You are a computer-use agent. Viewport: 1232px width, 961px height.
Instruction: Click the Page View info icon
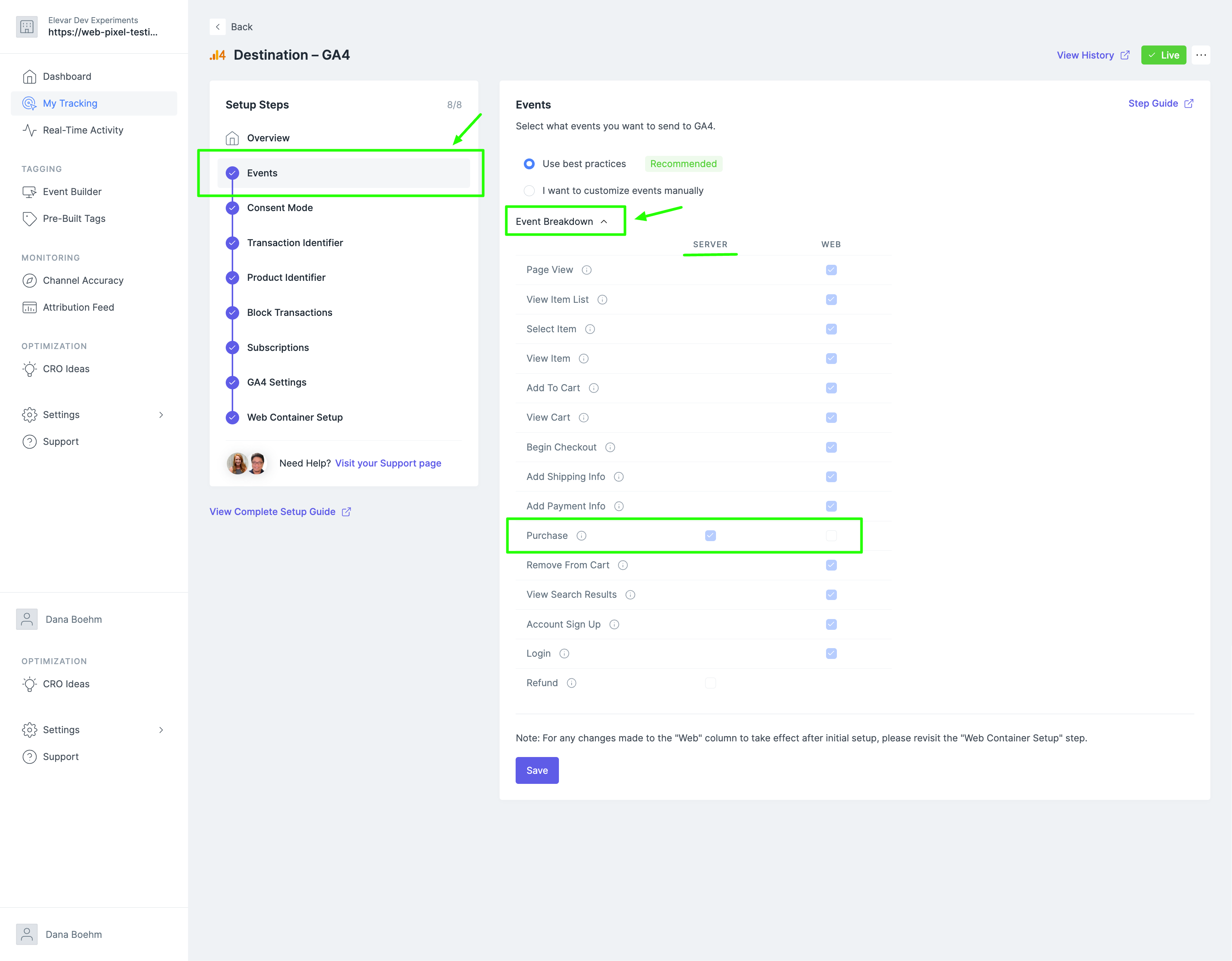(587, 270)
